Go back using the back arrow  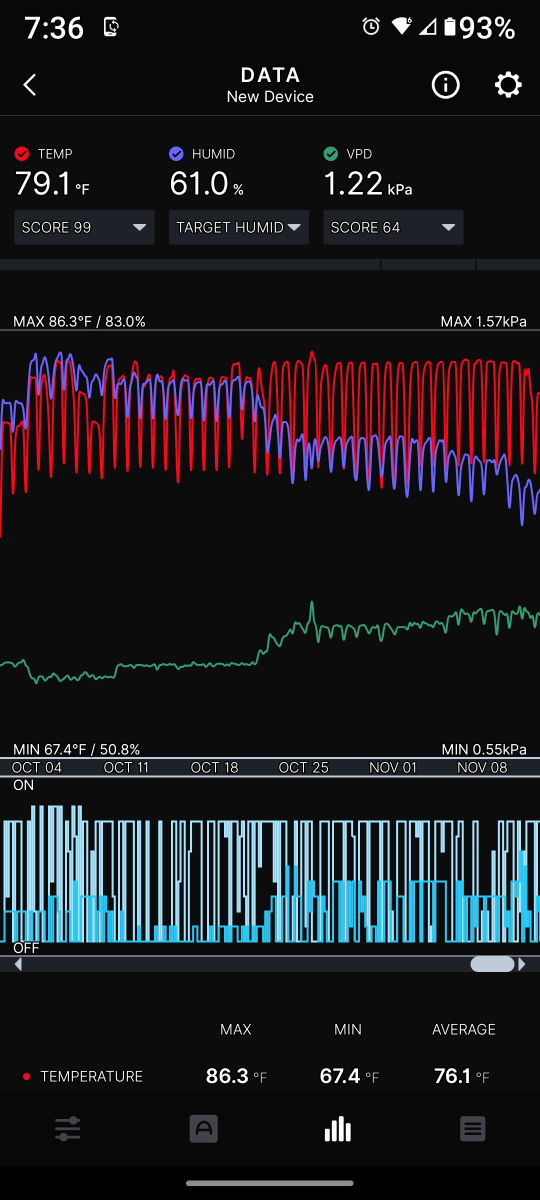30,85
